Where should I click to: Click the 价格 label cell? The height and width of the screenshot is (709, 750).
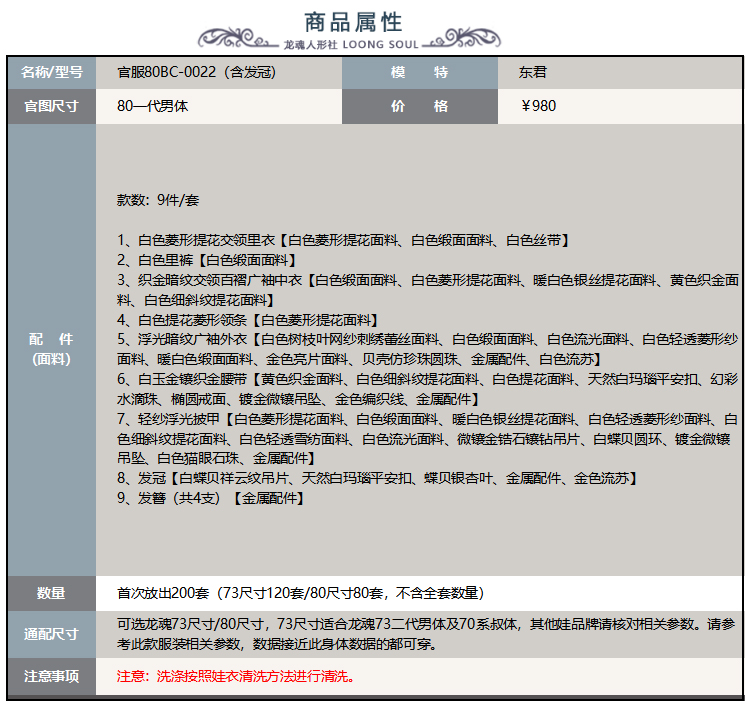(419, 106)
